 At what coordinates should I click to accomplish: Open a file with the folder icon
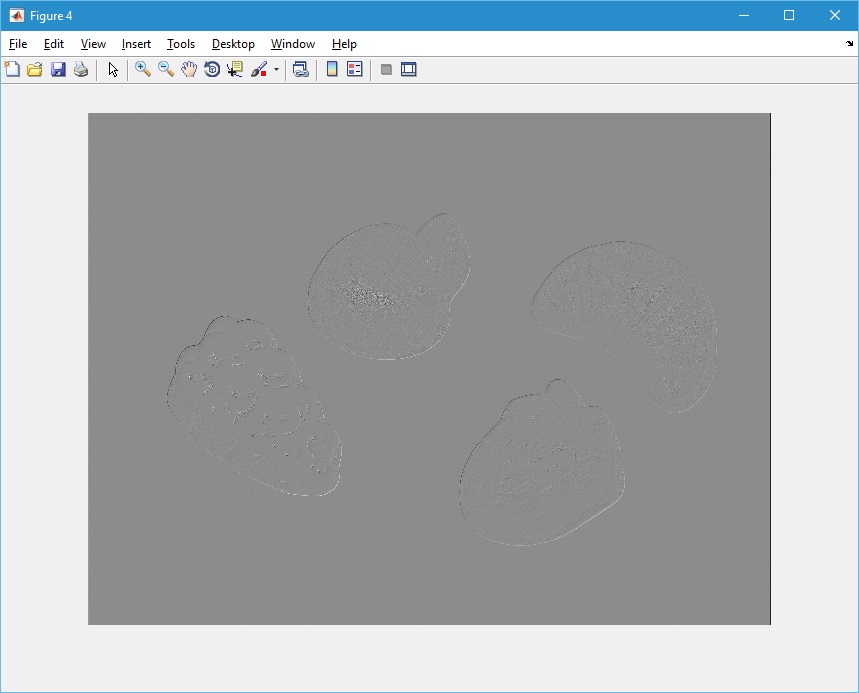coord(35,69)
